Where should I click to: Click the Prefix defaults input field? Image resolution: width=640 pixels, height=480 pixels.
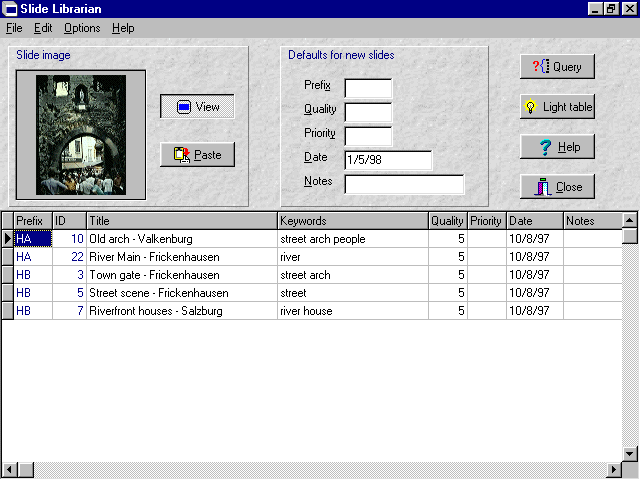(368, 88)
